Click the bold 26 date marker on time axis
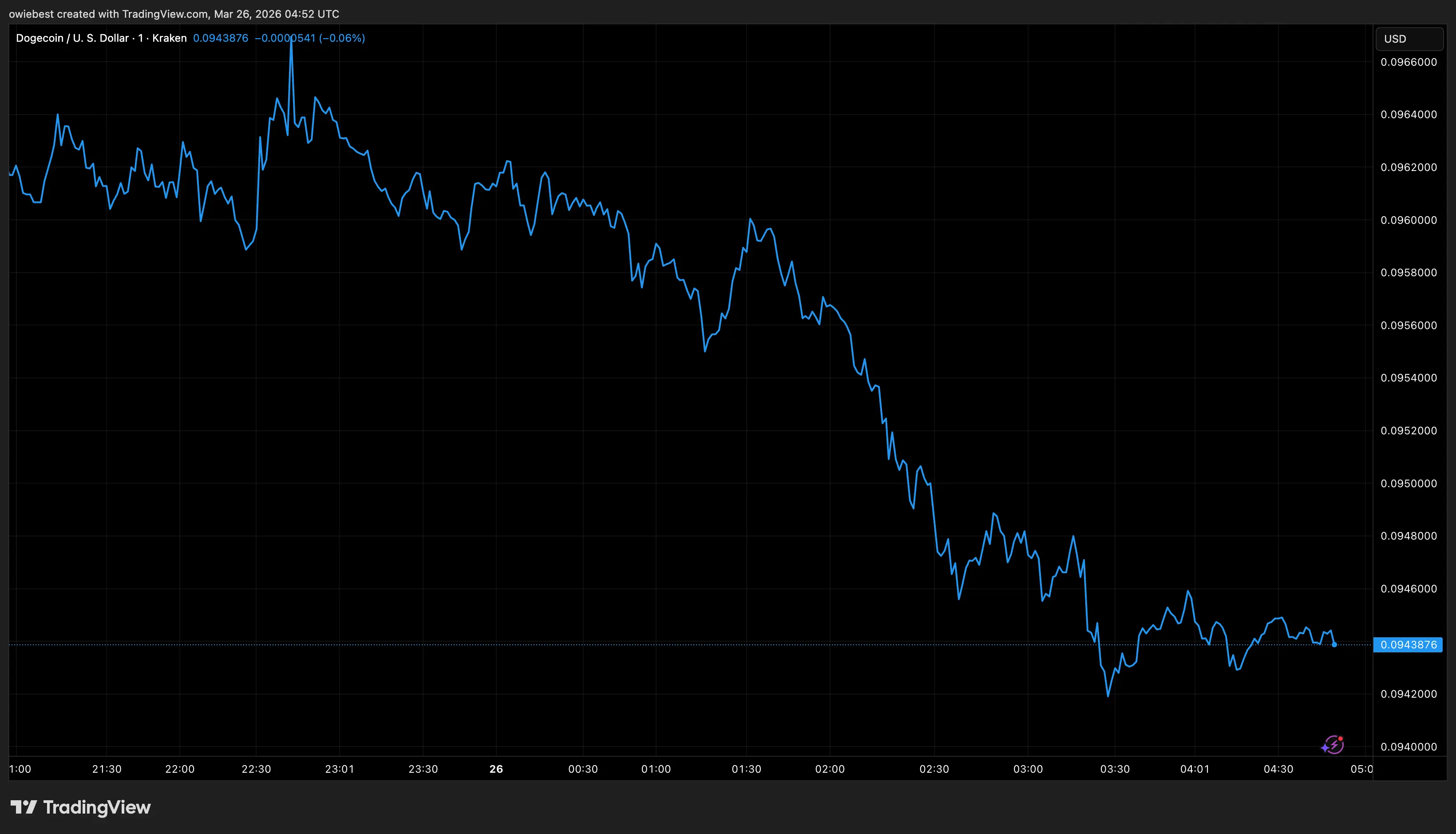The height and width of the screenshot is (834, 1456). (x=496, y=769)
